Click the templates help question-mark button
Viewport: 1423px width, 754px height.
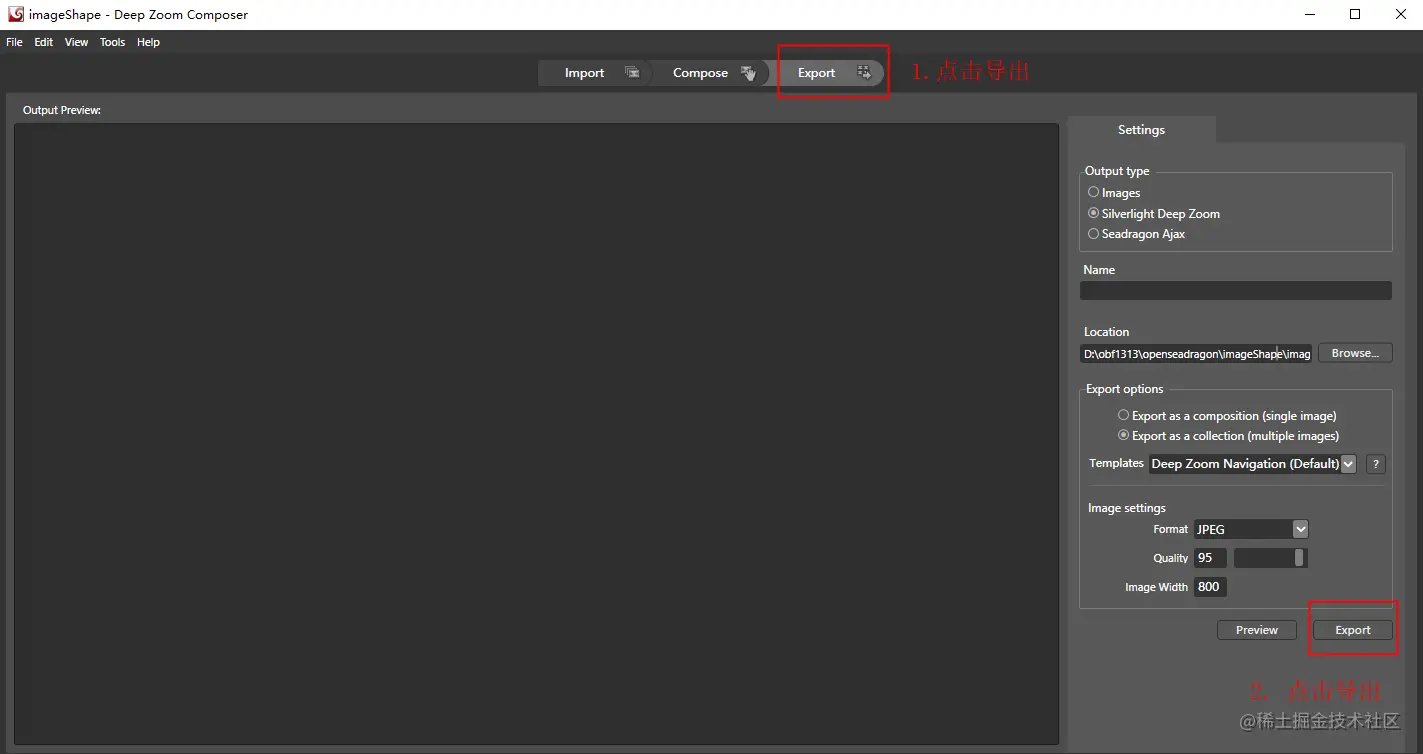(1376, 464)
